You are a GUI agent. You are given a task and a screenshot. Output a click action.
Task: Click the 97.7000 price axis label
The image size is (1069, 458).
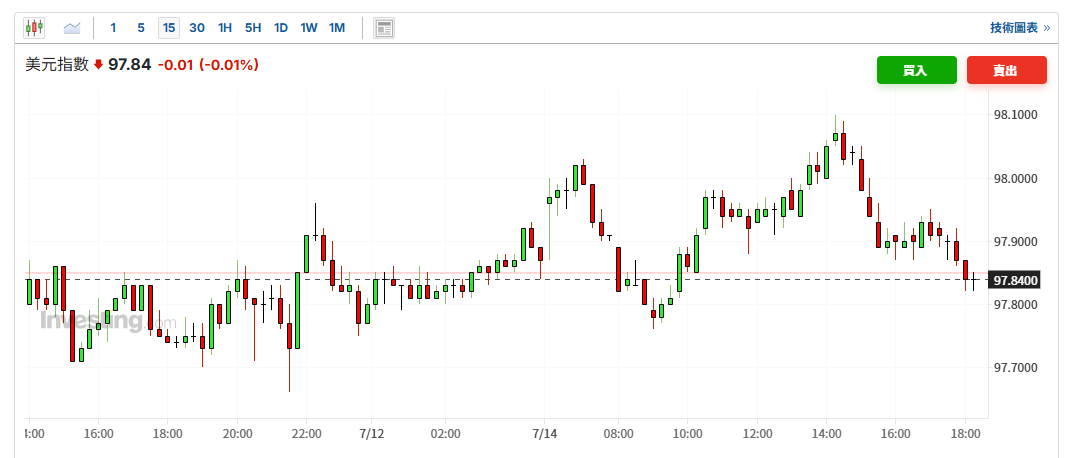pyautogui.click(x=1015, y=368)
